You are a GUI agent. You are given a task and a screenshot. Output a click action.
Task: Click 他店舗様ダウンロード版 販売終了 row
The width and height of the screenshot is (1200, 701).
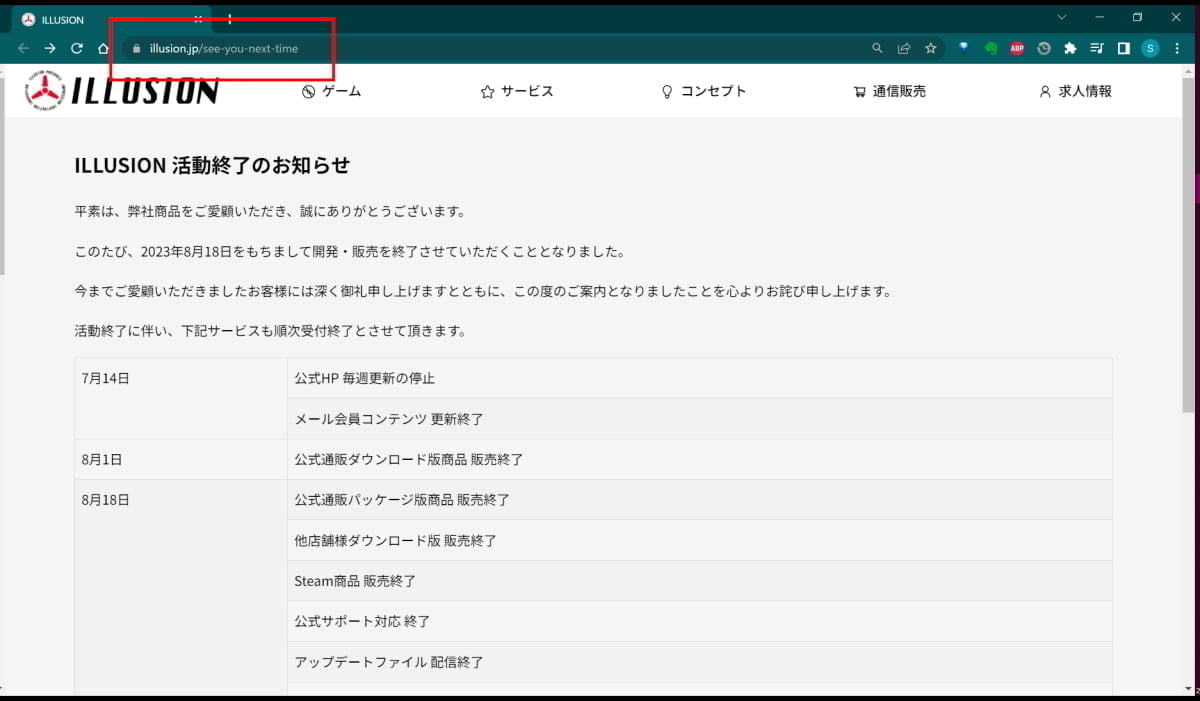[700, 541]
